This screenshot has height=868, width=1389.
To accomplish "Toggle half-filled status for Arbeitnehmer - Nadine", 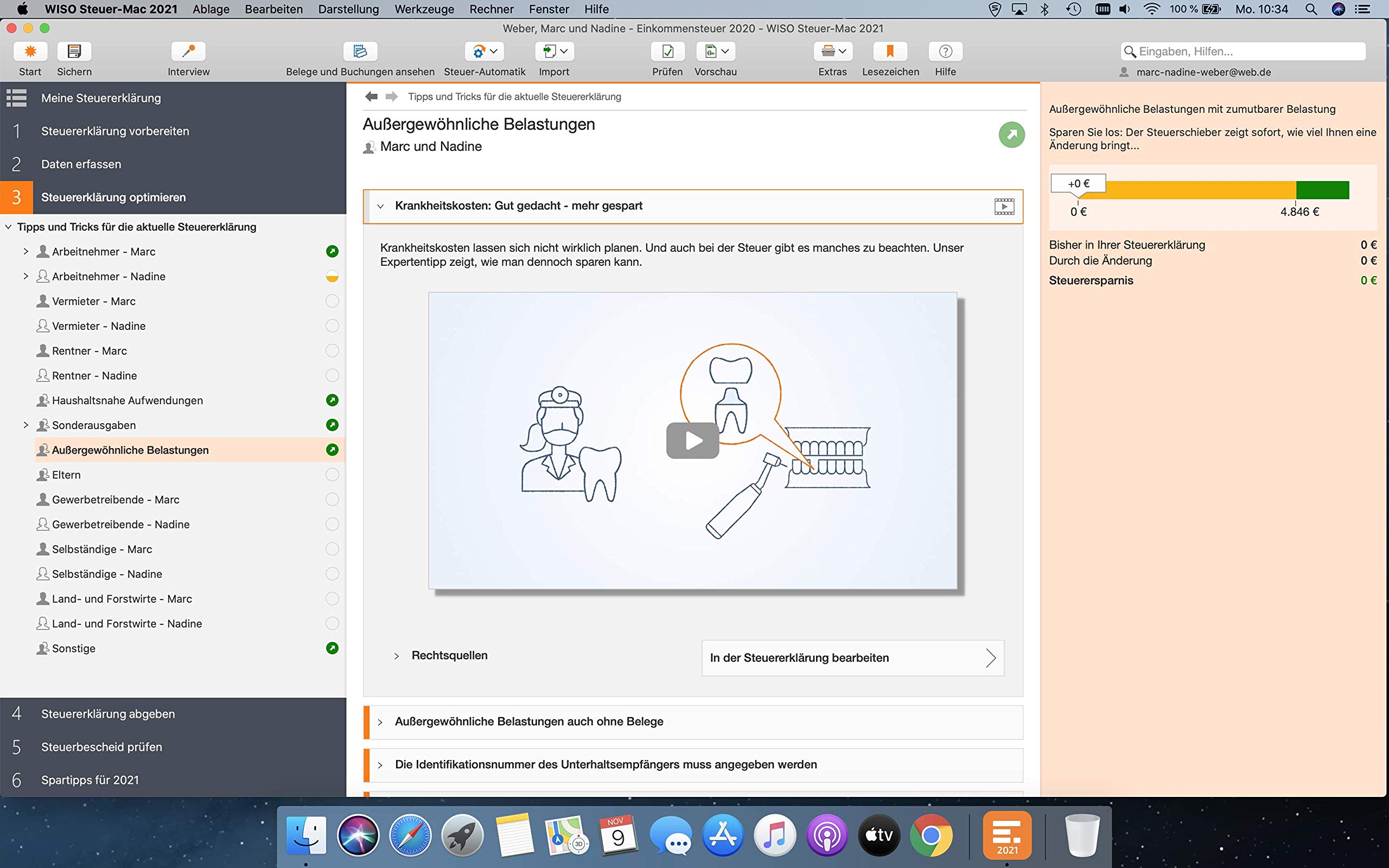I will tap(332, 276).
